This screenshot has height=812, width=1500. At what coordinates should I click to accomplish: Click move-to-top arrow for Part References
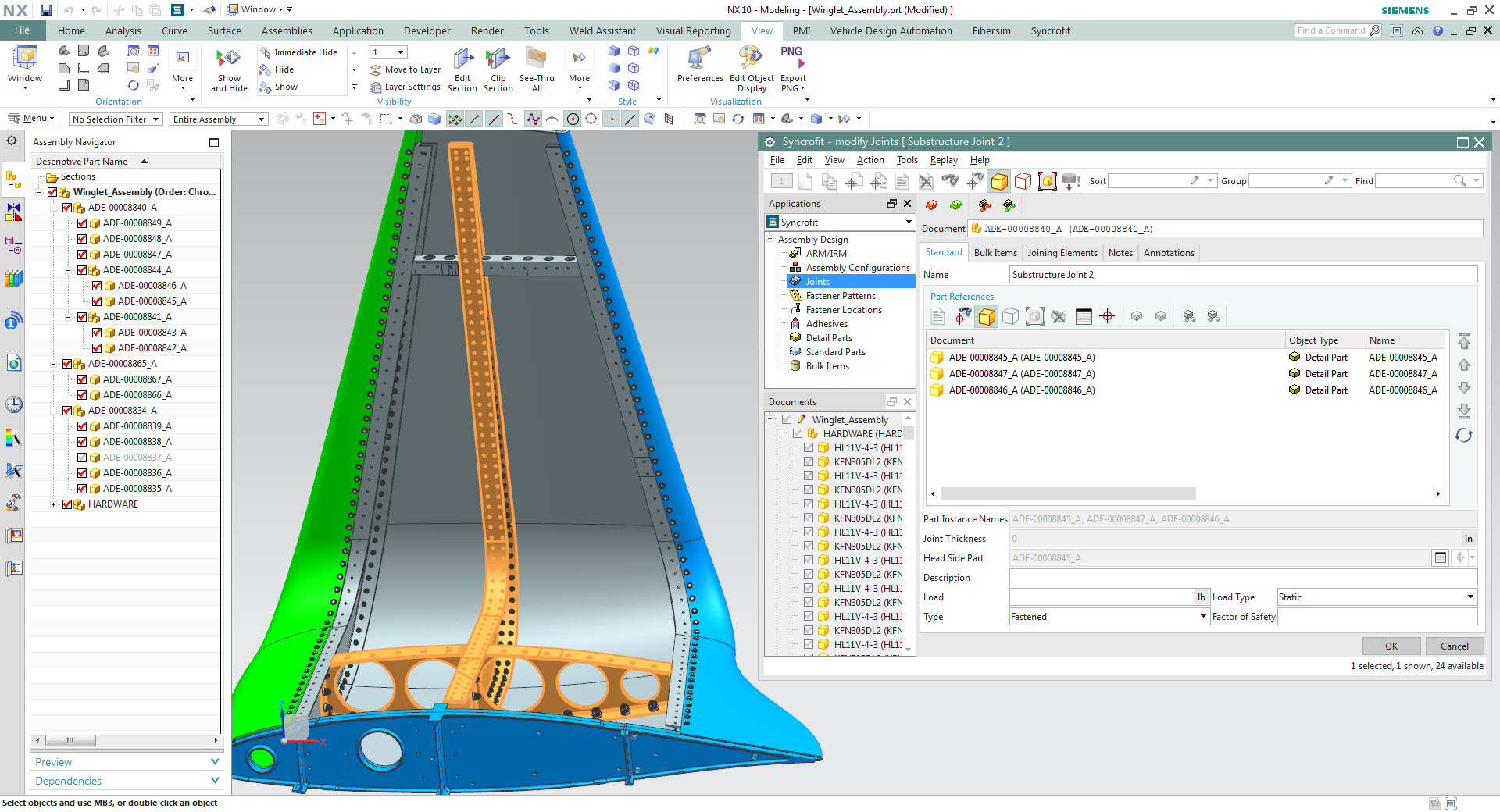point(1464,341)
